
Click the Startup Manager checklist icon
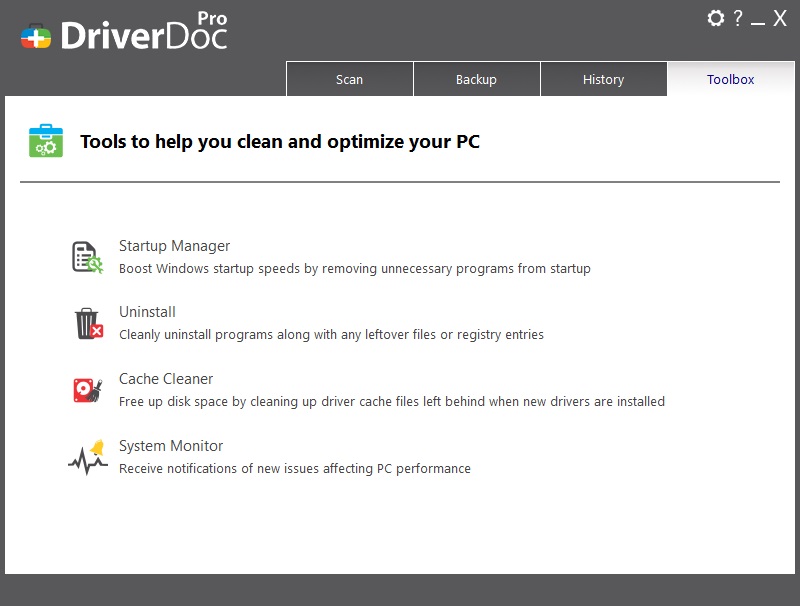[x=87, y=257]
